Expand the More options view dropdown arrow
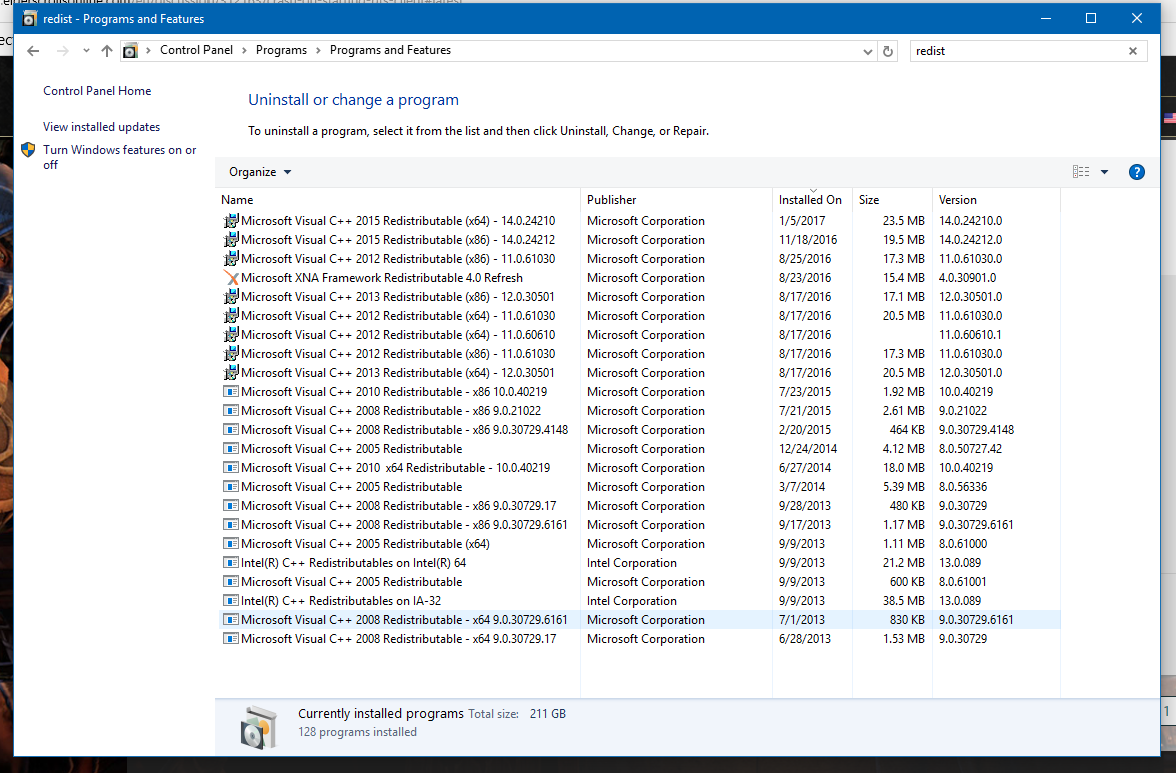Image resolution: width=1176 pixels, height=773 pixels. tap(1104, 172)
